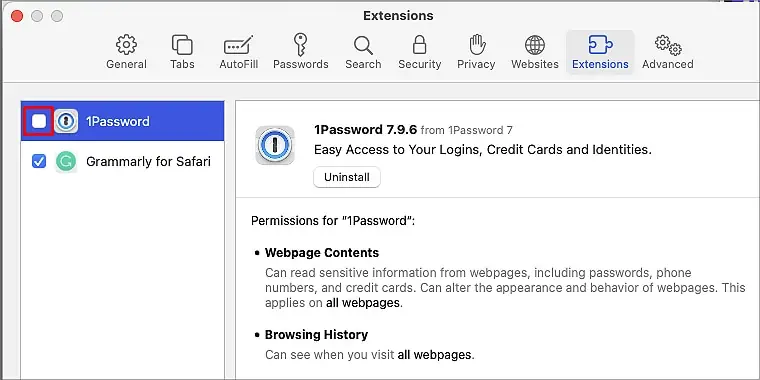Click the 1Password icon in extension list
Image resolution: width=760 pixels, height=380 pixels.
point(66,121)
